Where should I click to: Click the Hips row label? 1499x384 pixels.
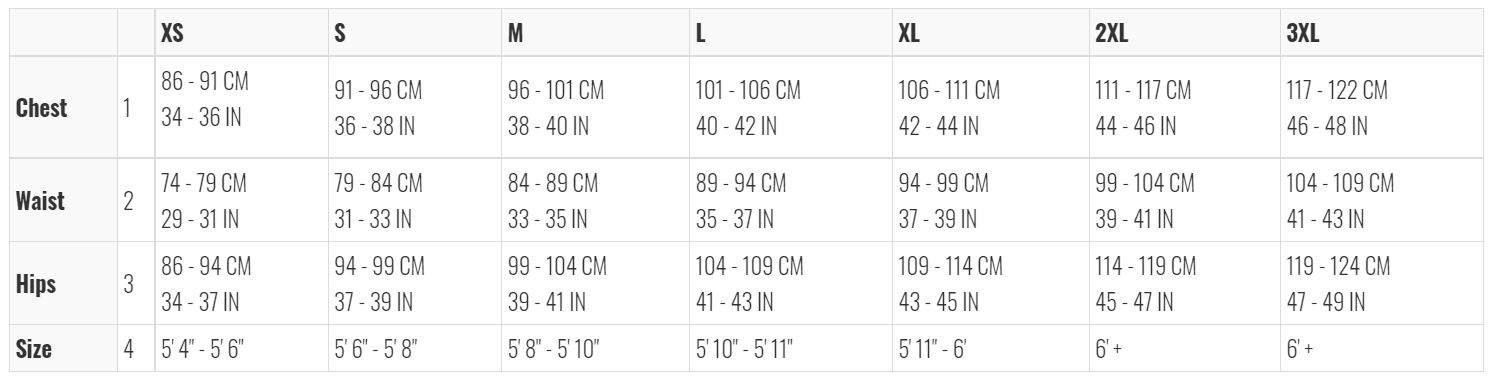coord(36,285)
